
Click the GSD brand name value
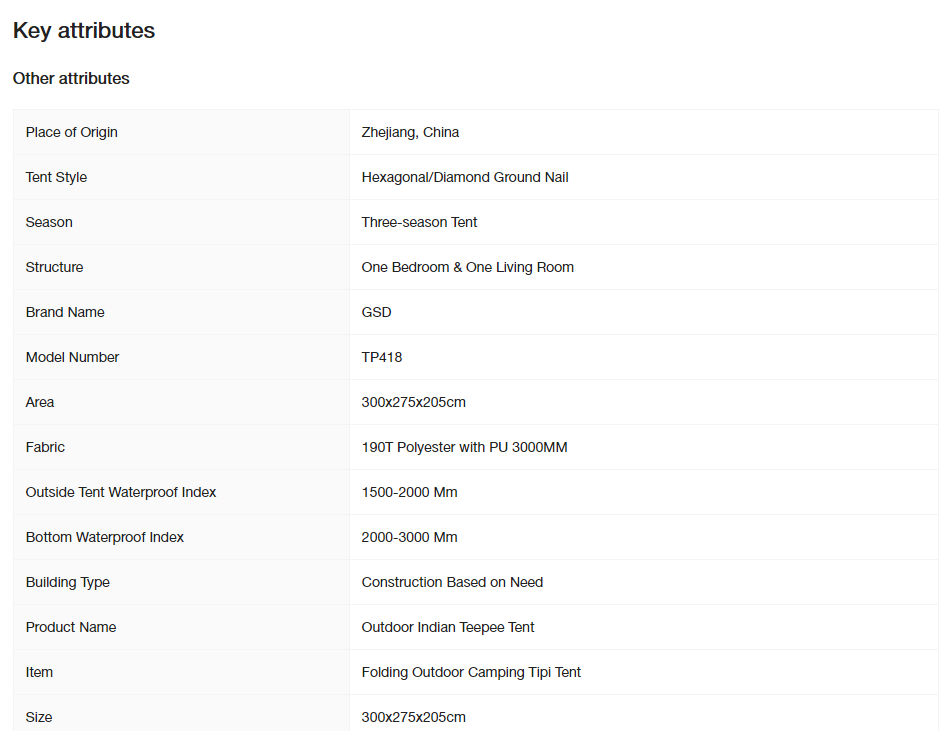coord(376,312)
